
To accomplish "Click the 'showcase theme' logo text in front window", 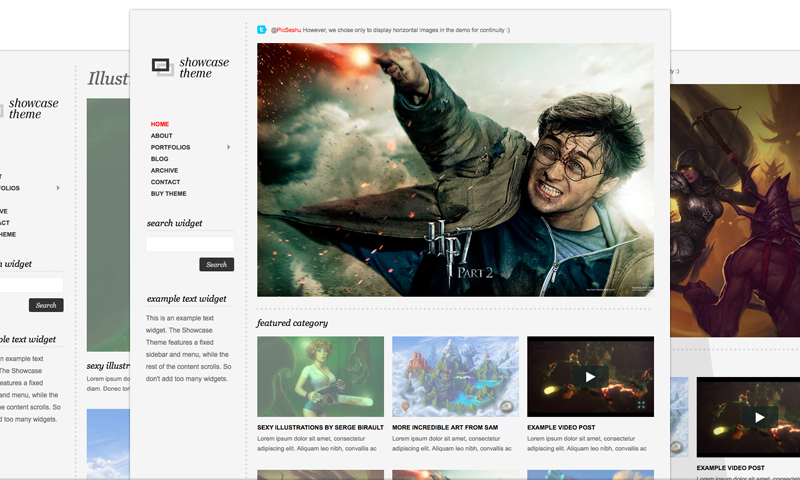I will (x=204, y=67).
